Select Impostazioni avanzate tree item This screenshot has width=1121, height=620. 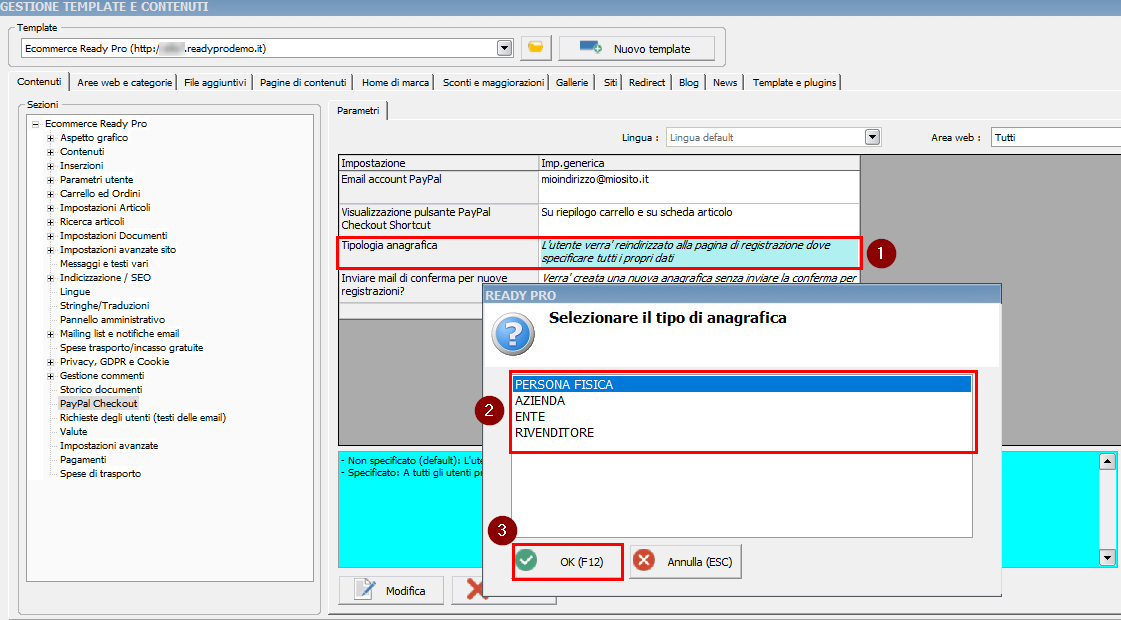(109, 446)
